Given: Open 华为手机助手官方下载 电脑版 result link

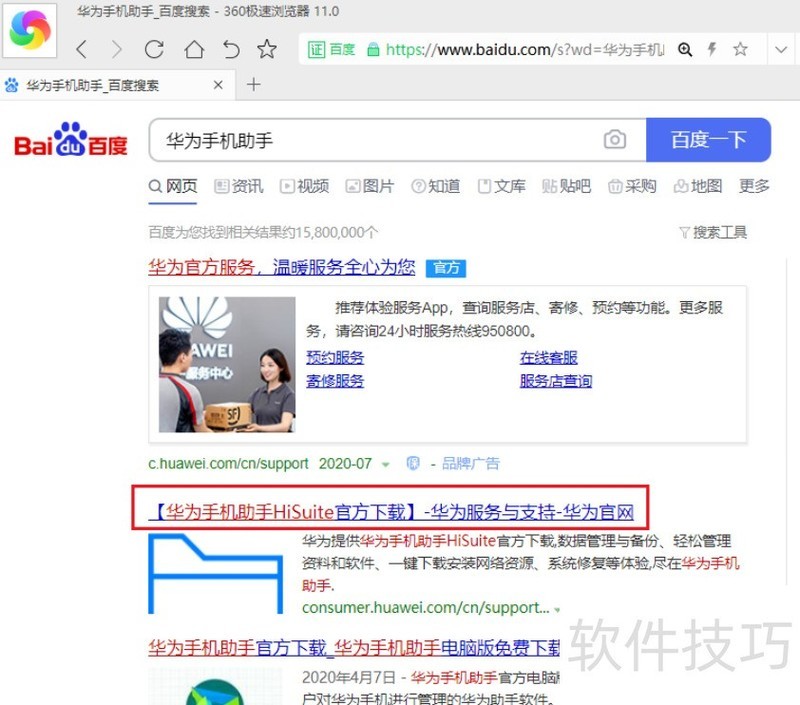Looking at the screenshot, I should pyautogui.click(x=354, y=648).
